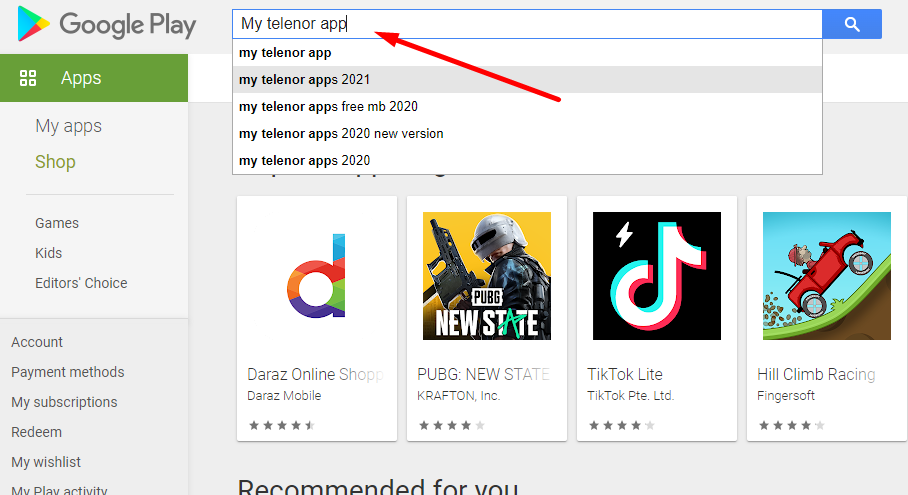Open the Apps section header
This screenshot has width=908, height=495.
pyautogui.click(x=94, y=78)
